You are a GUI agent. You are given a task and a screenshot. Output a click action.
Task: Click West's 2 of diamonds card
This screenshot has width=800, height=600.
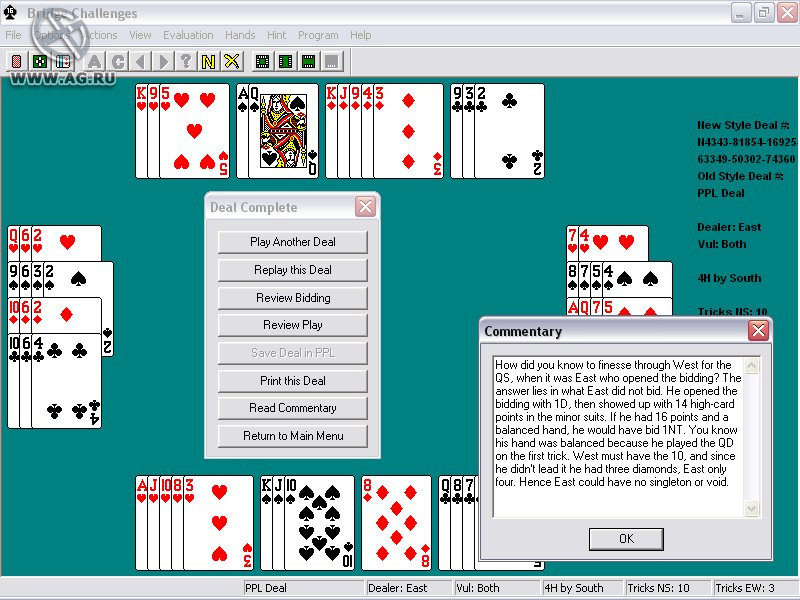coord(66,315)
